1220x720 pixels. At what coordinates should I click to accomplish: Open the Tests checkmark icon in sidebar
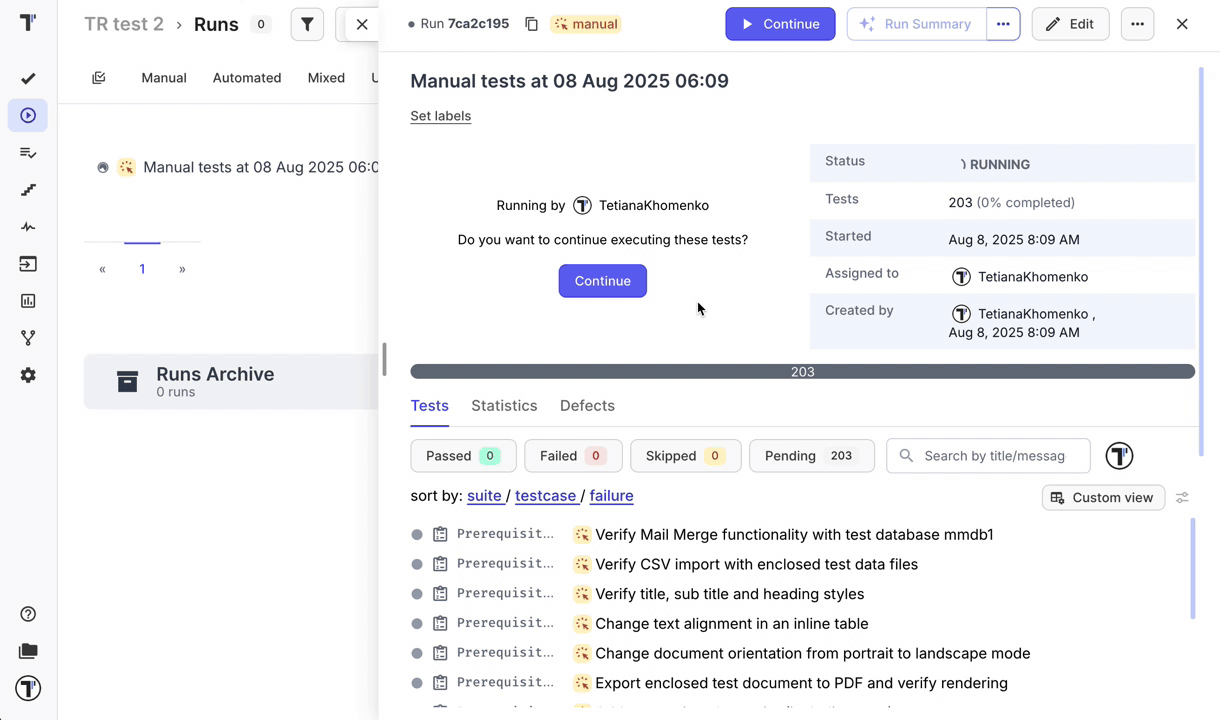click(x=28, y=78)
